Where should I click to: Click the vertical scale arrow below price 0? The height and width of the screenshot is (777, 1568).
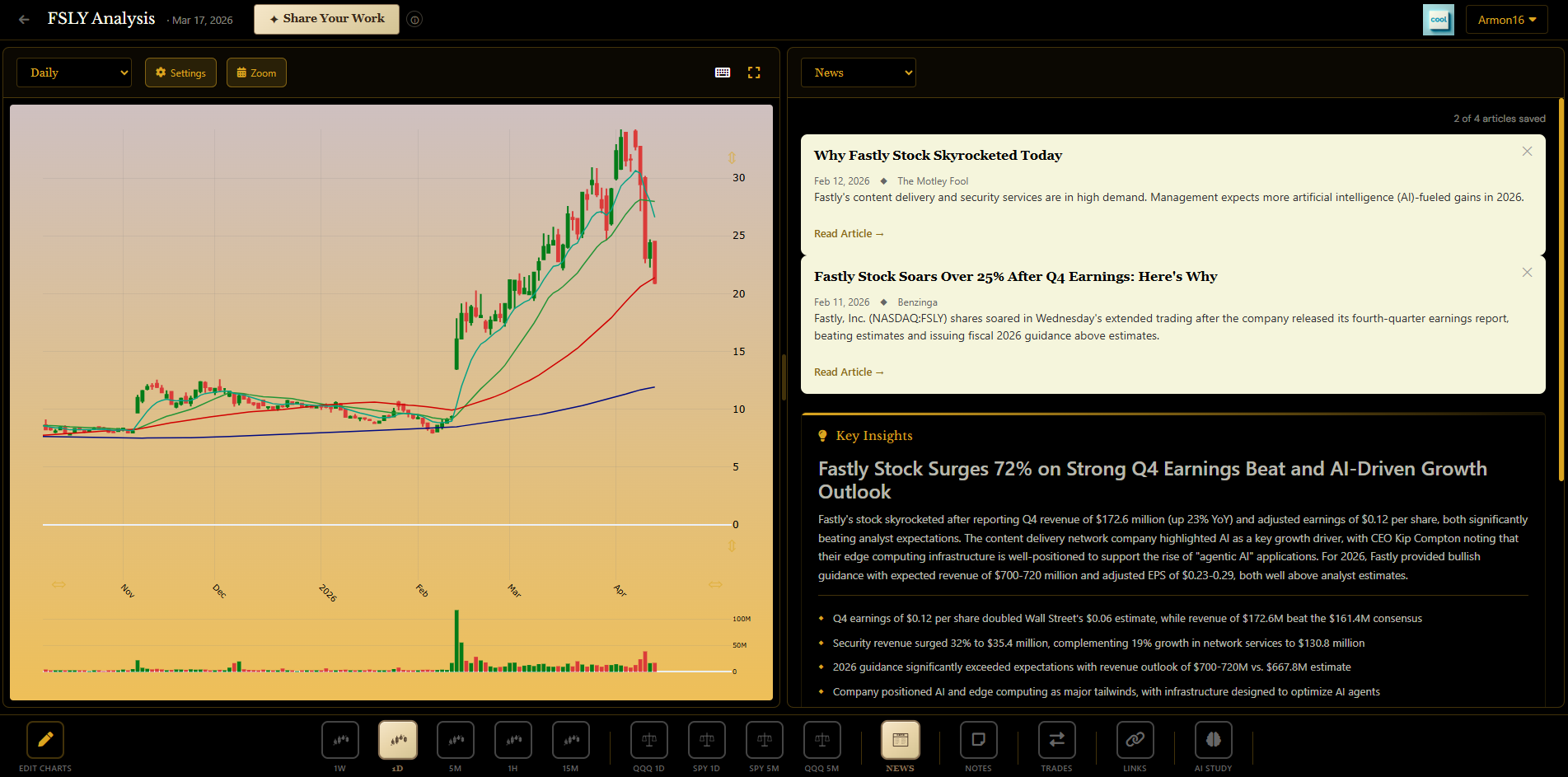732,545
